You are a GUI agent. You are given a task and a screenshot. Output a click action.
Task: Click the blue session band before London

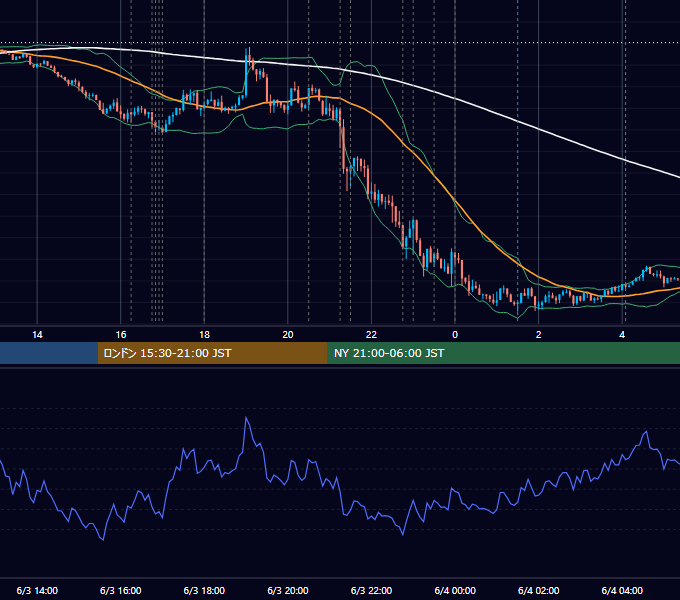pyautogui.click(x=49, y=353)
